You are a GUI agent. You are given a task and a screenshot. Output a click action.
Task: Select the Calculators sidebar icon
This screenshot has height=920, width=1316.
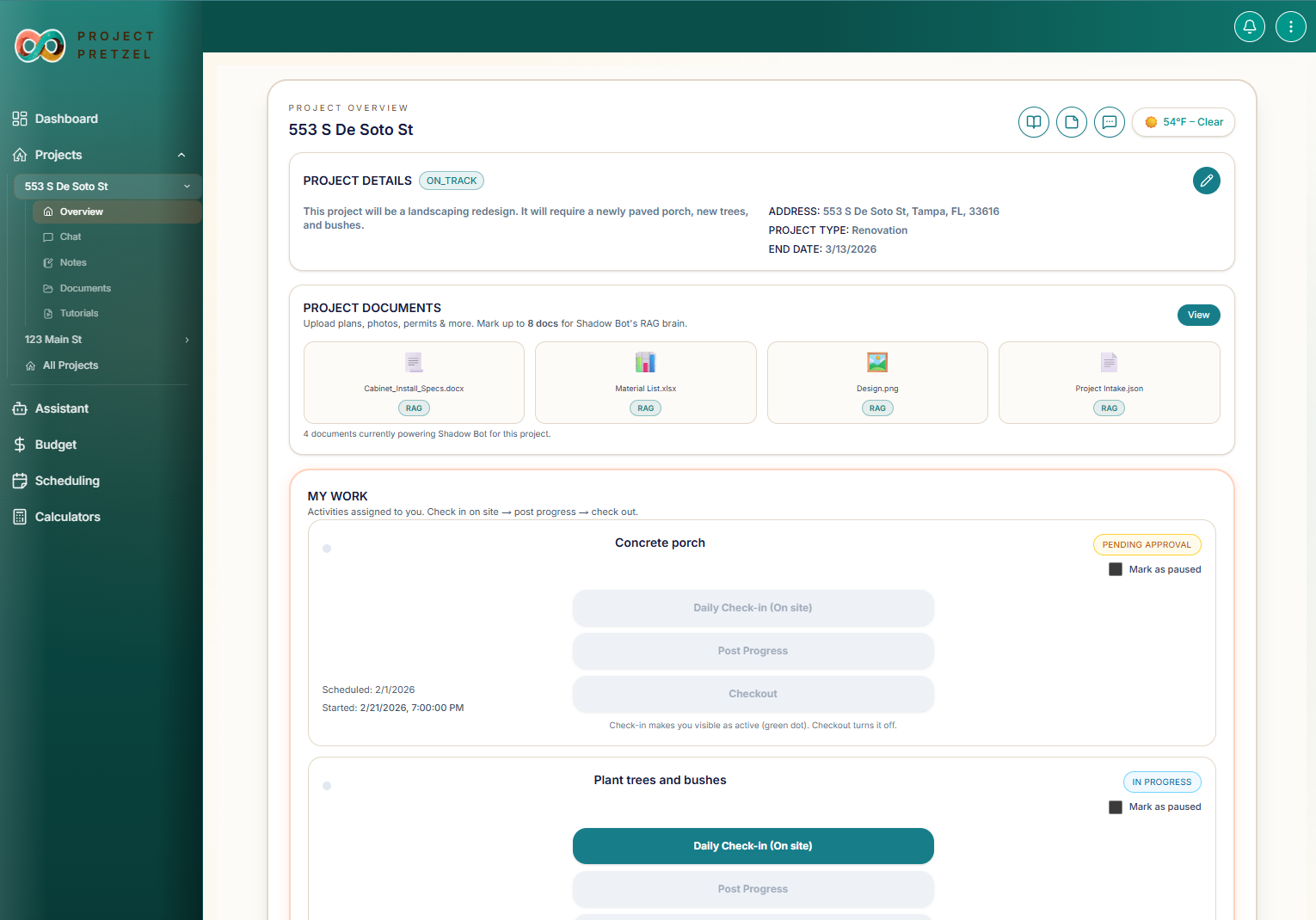tap(19, 516)
